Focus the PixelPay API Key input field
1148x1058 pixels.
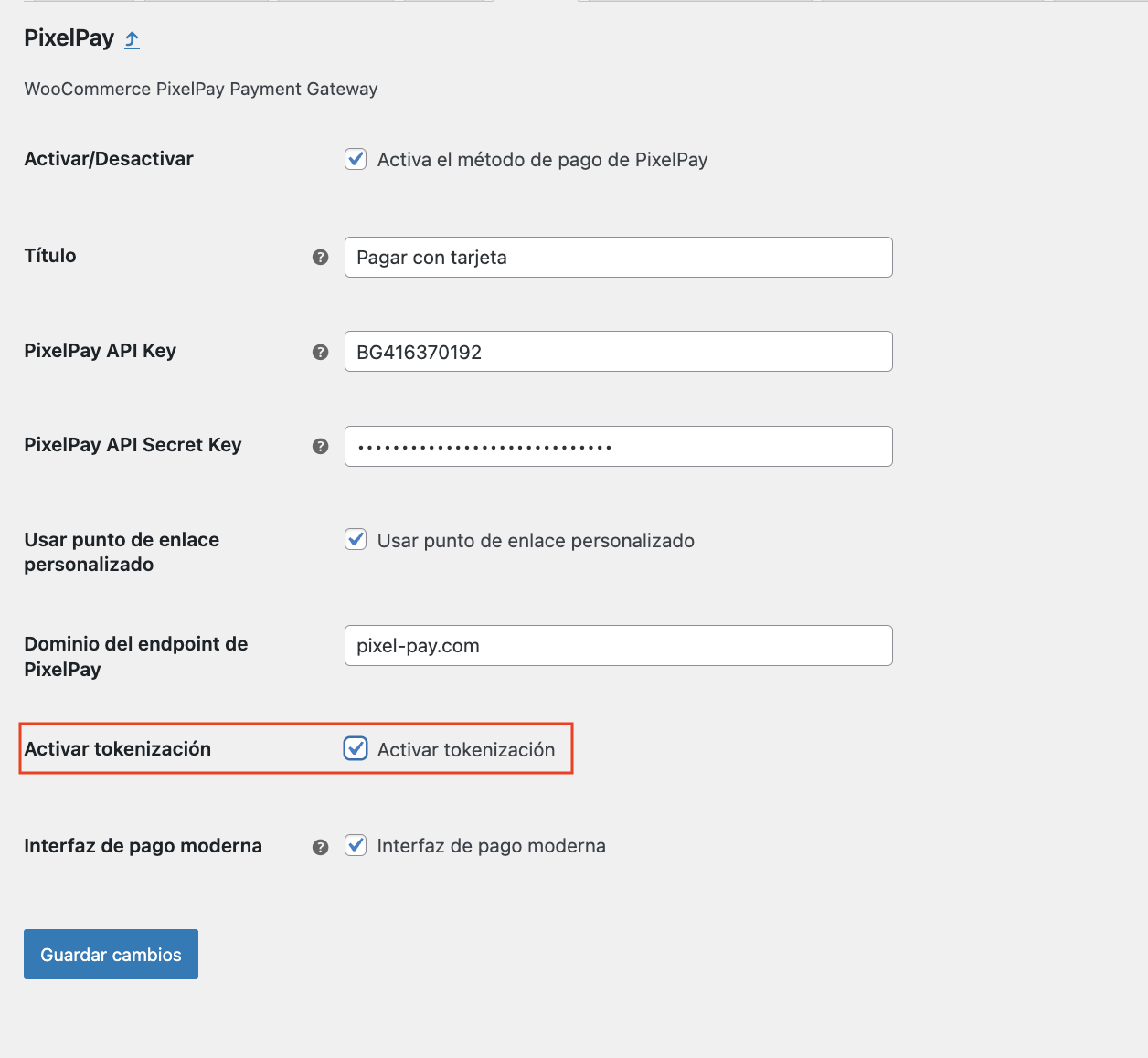pyautogui.click(x=618, y=351)
